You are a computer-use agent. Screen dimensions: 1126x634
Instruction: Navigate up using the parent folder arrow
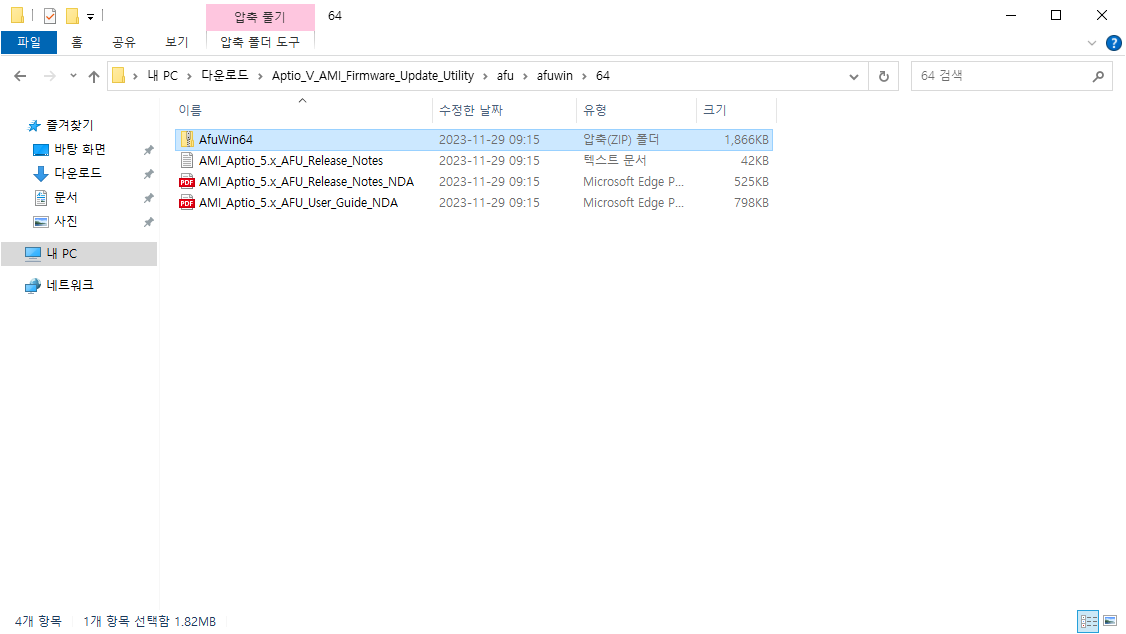click(x=94, y=75)
